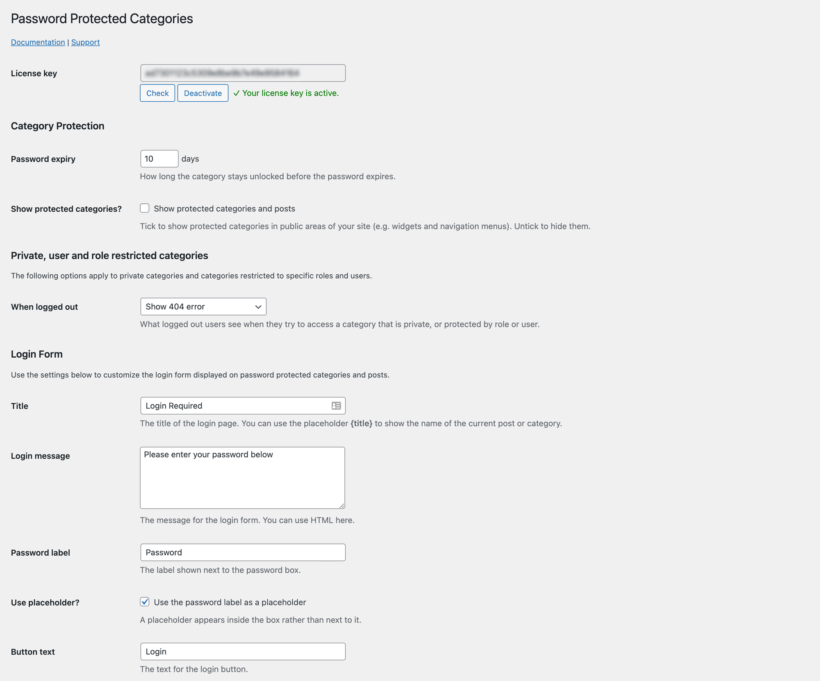
Task: Click the Check license button
Action: (x=157, y=93)
